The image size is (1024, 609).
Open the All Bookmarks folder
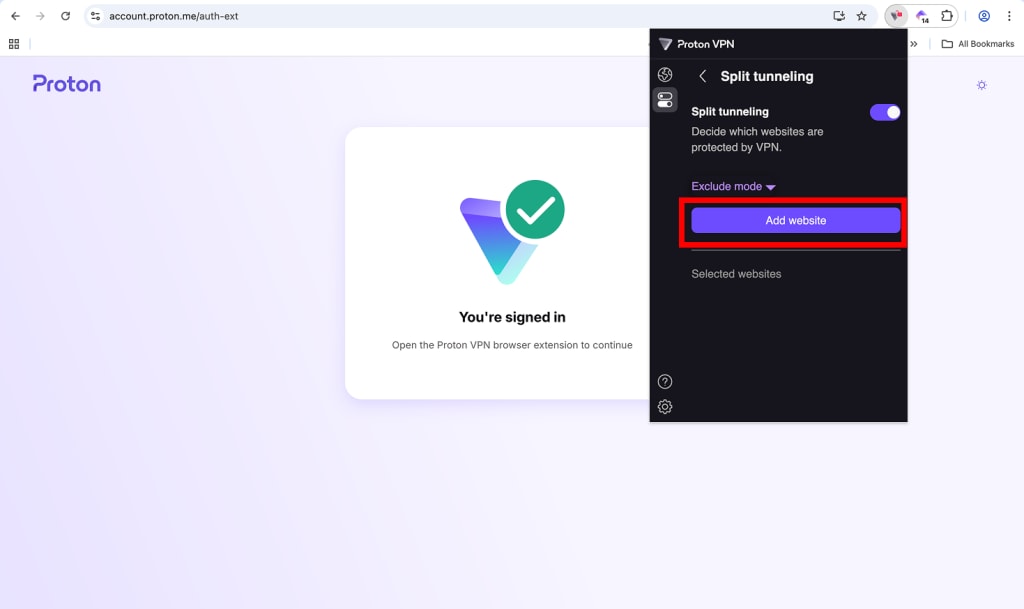pyautogui.click(x=978, y=44)
